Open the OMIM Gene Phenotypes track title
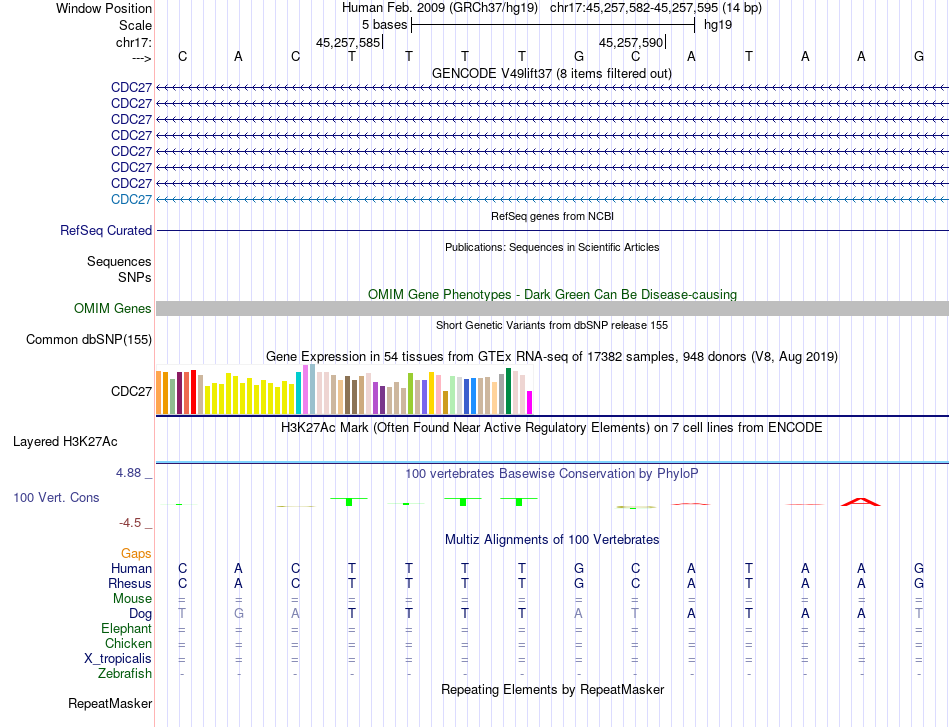Viewport: 950px width, 727px height. pos(552,294)
